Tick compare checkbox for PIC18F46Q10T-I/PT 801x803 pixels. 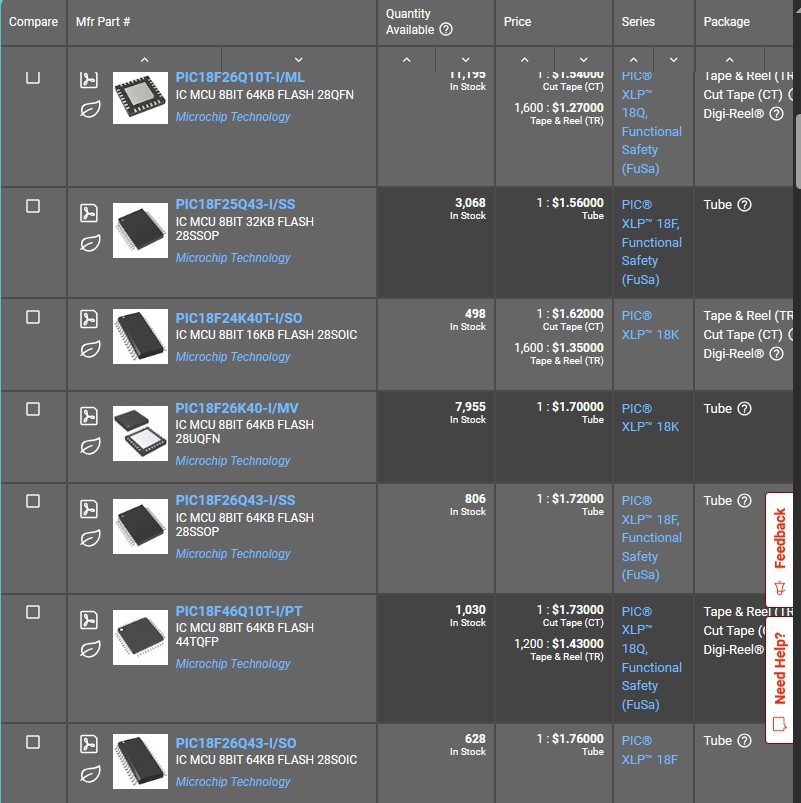pos(33,612)
